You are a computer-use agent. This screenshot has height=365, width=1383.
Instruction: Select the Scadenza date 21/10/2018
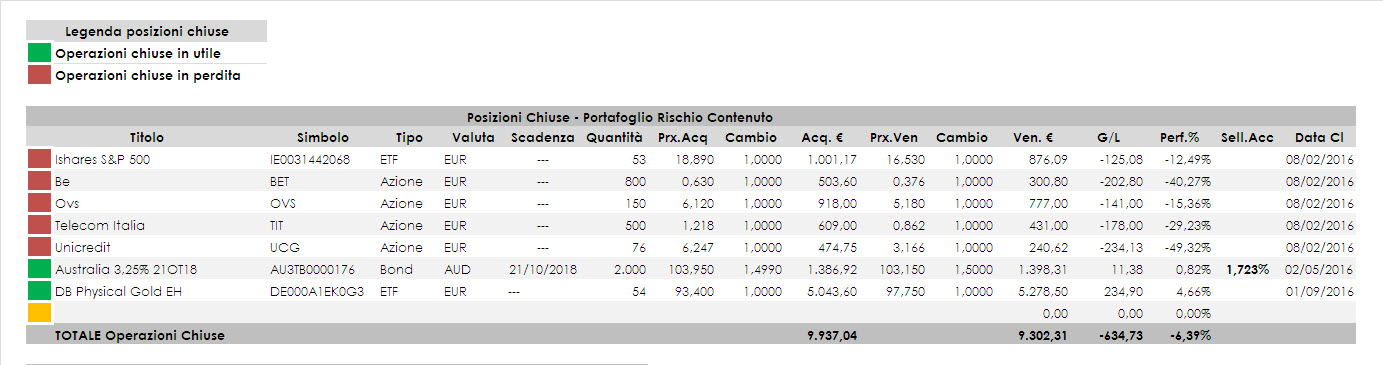click(541, 269)
